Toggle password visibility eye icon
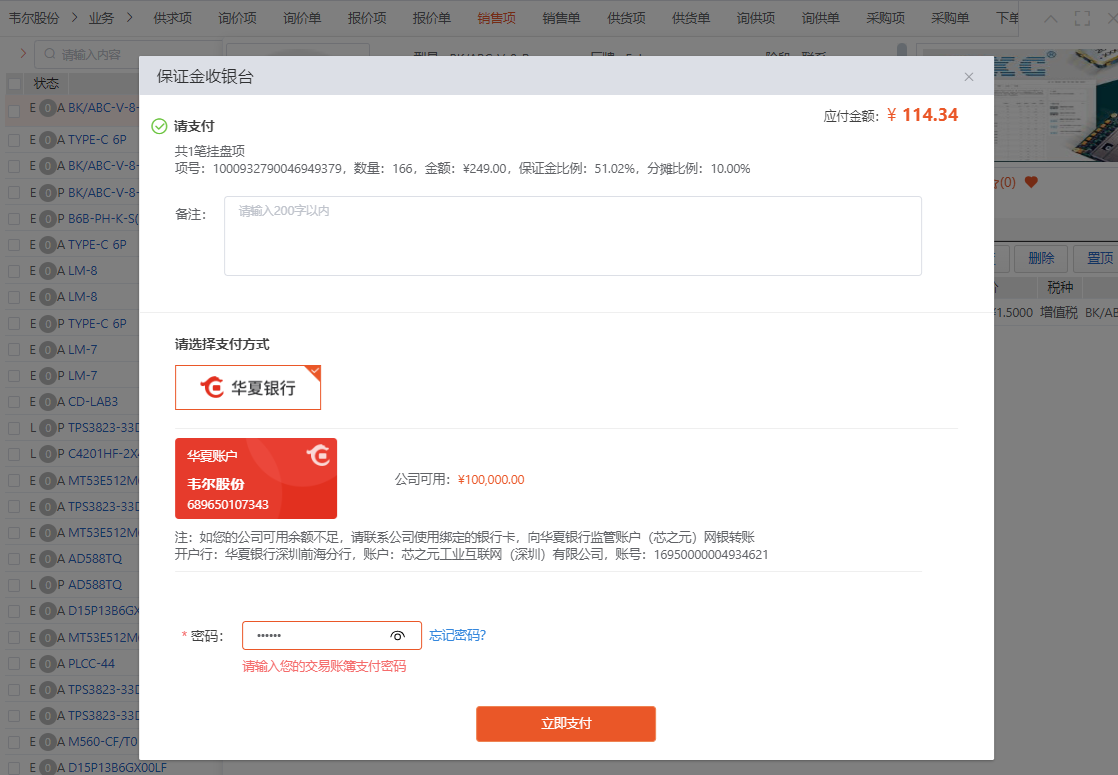The height and width of the screenshot is (775, 1118). point(397,636)
